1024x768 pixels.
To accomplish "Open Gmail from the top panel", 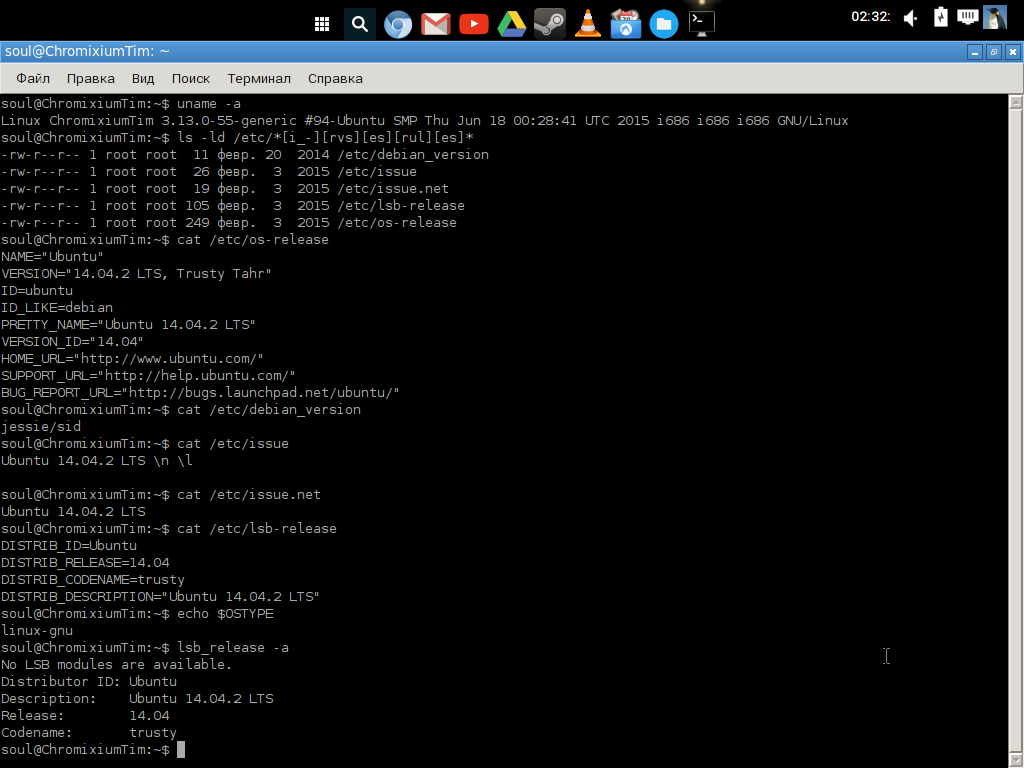I will click(436, 25).
